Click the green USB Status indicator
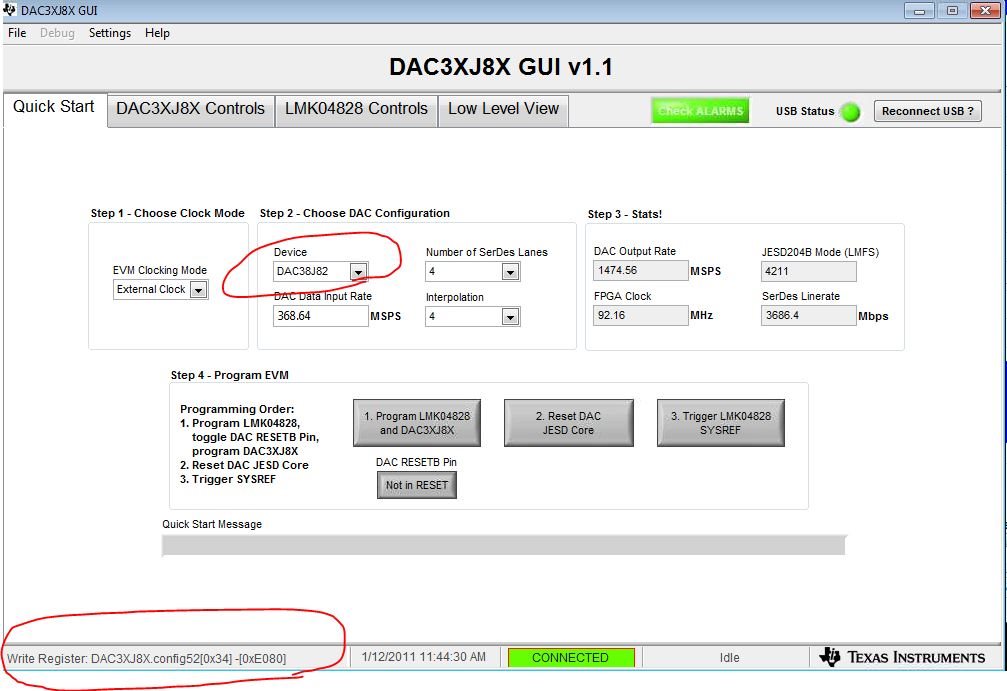The image size is (1007, 691). 850,112
